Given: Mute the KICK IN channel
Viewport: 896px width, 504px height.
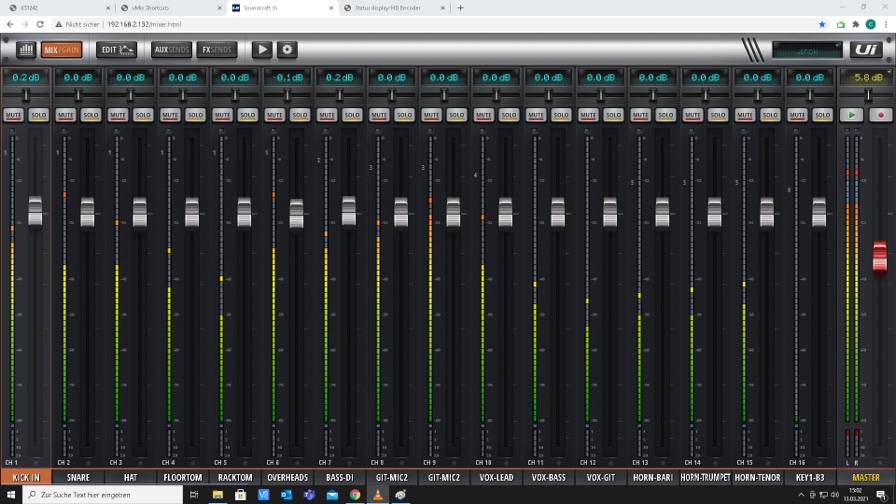Looking at the screenshot, I should pos(13,115).
